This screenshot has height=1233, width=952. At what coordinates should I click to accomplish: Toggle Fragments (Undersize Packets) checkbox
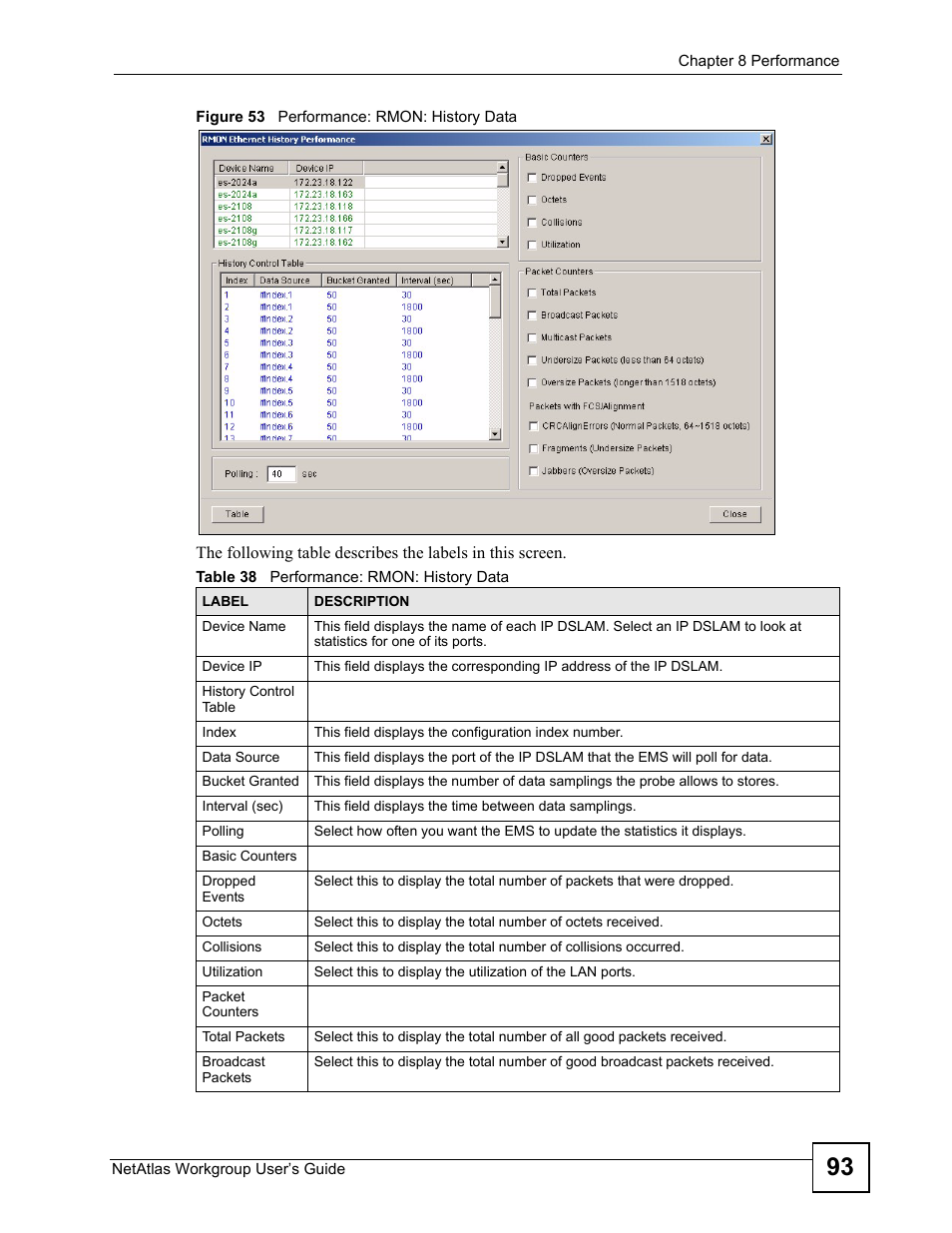click(533, 448)
